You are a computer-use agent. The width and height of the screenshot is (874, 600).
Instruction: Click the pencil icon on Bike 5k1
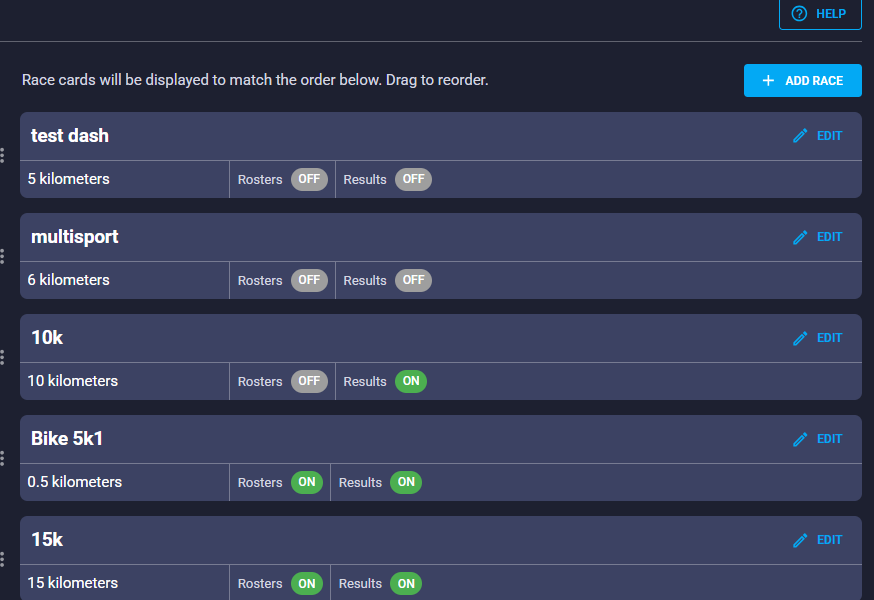pyautogui.click(x=800, y=439)
